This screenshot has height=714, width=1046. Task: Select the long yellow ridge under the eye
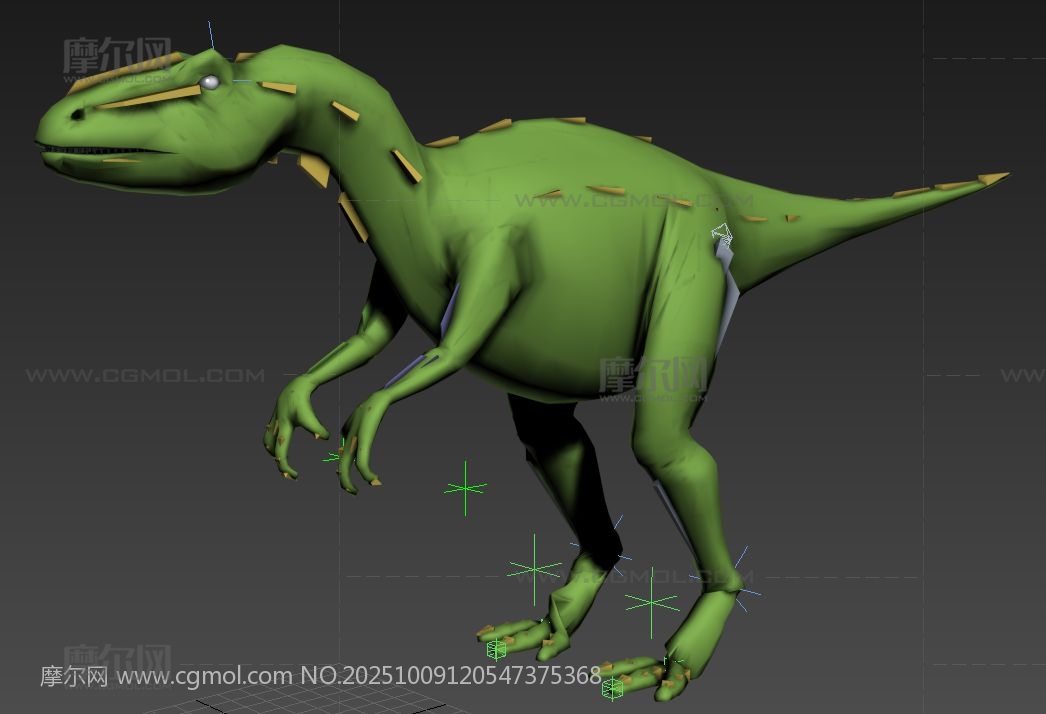point(150,98)
